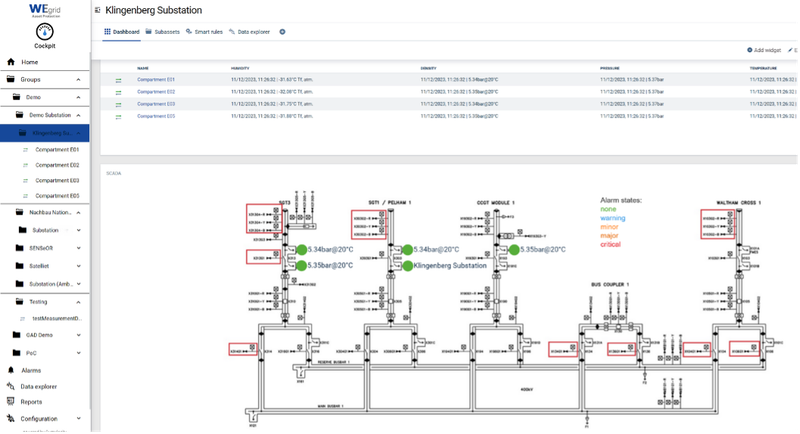Open the Compartment E02 link in table
800x434 pixels.
tap(156, 92)
